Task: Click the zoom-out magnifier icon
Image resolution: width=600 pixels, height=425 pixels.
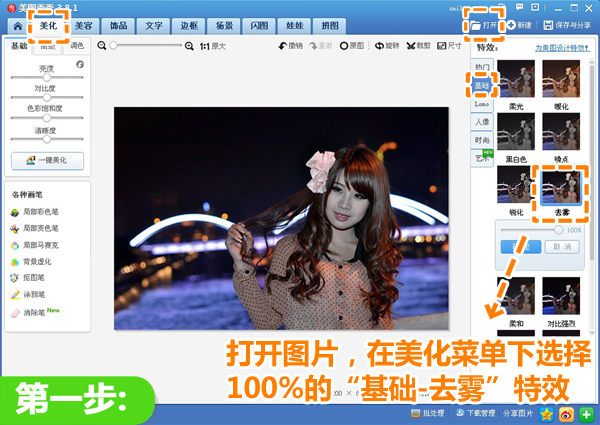Action: pos(101,46)
